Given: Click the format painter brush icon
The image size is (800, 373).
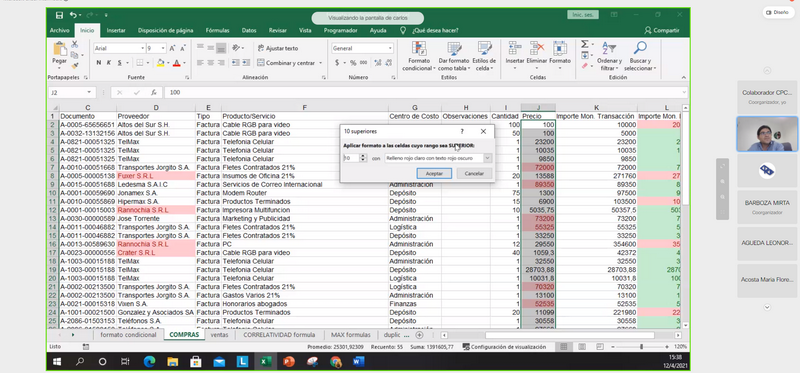Looking at the screenshot, I should (x=75, y=65).
